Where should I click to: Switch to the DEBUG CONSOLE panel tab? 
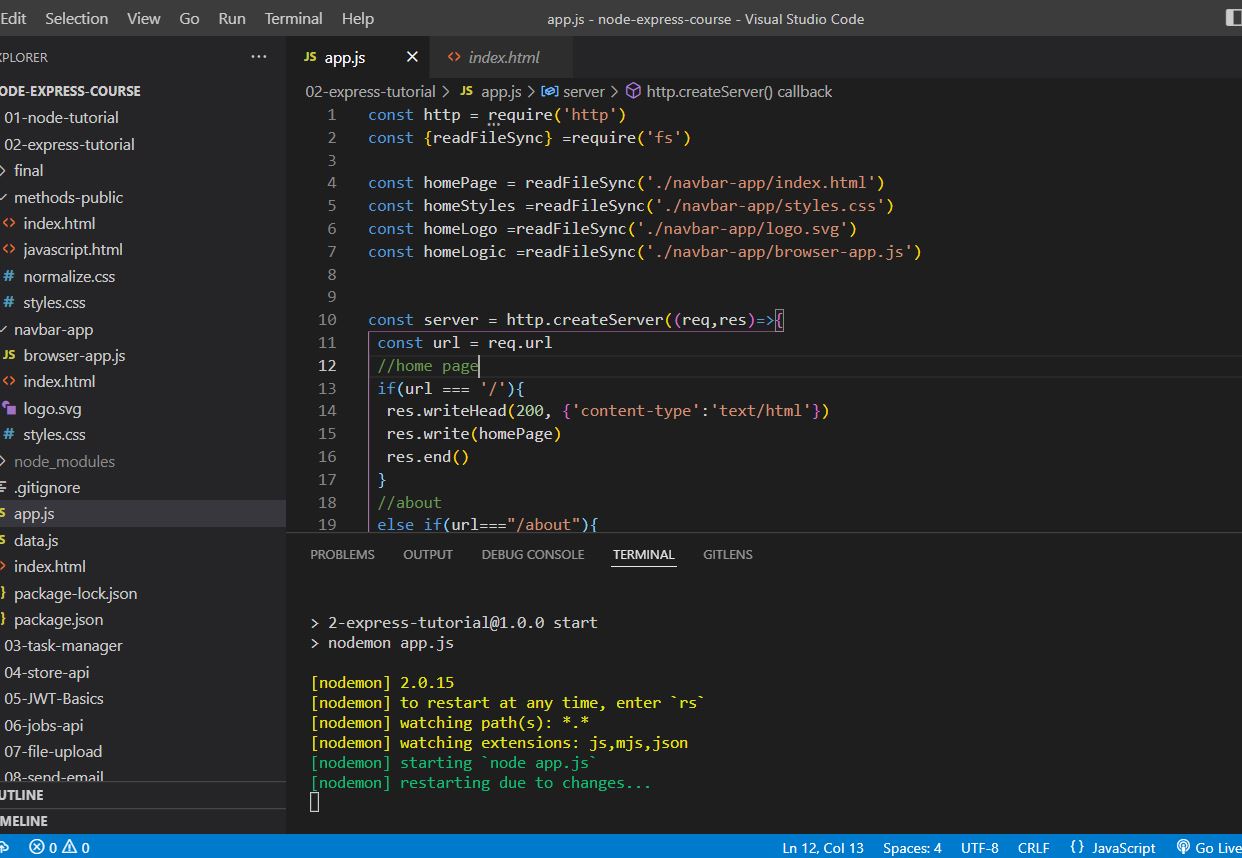coord(532,554)
